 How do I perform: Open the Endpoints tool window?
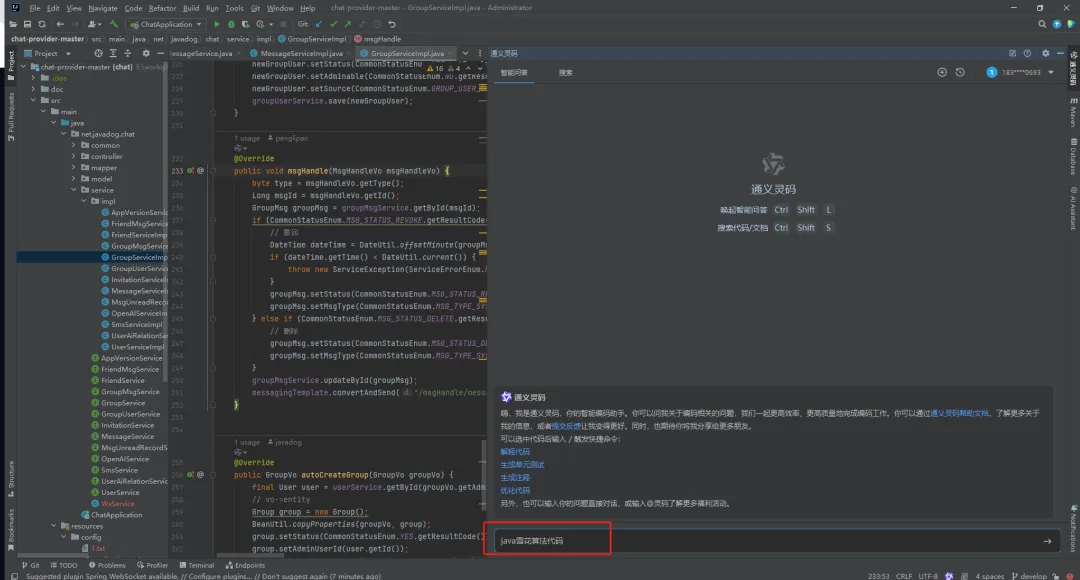click(245, 566)
